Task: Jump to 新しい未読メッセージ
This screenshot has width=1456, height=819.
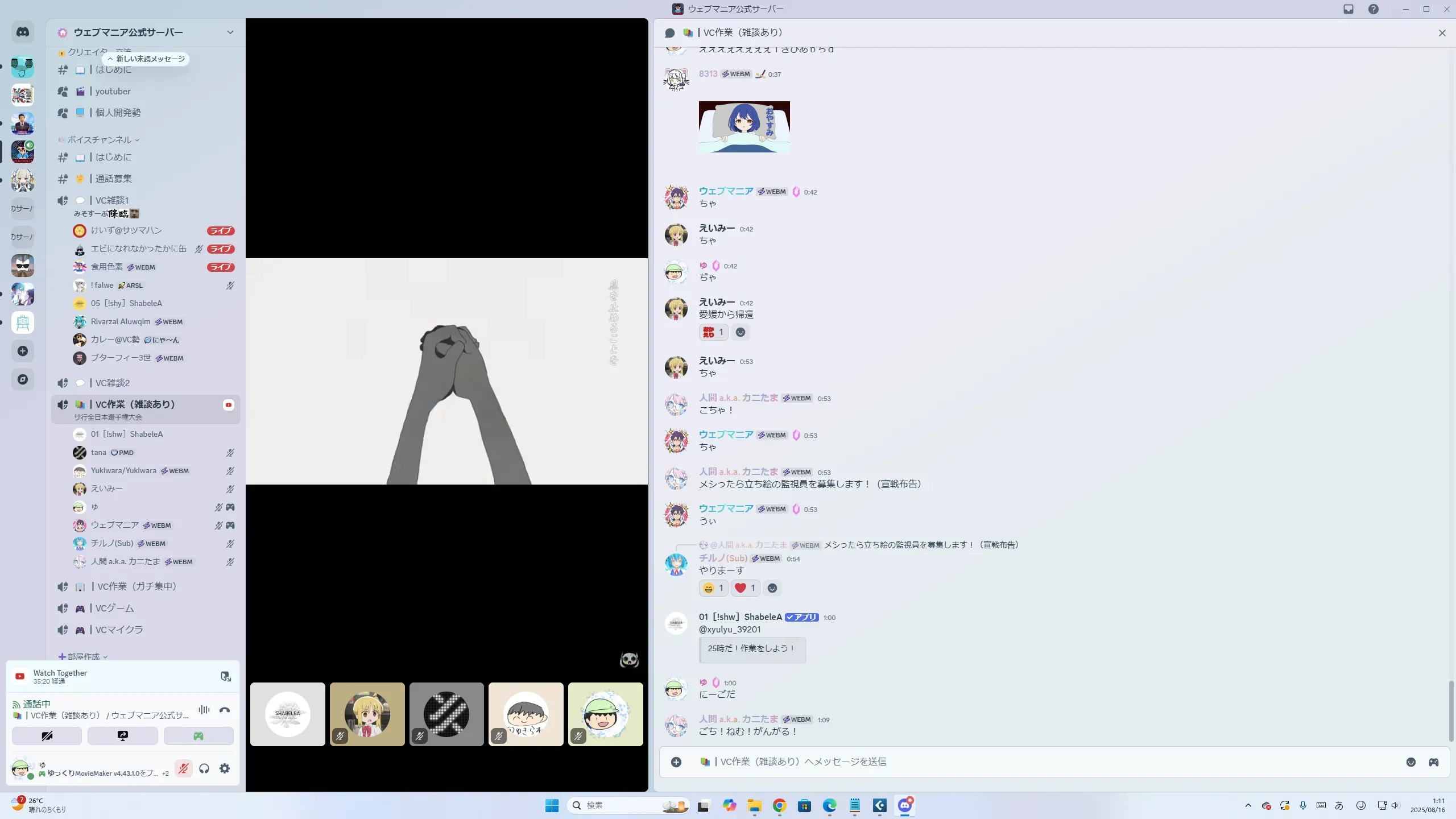Action: (146, 59)
